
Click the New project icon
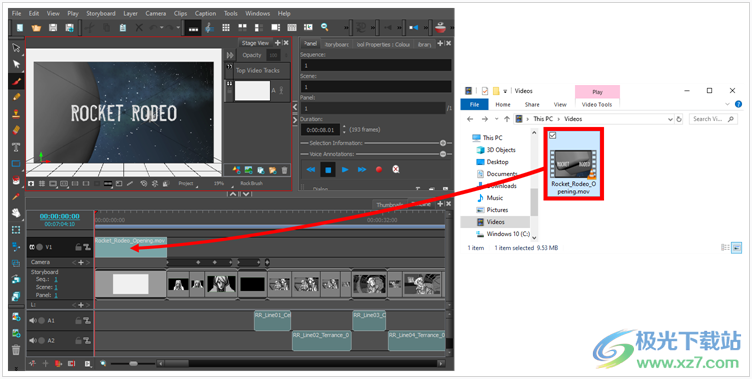pos(19,28)
